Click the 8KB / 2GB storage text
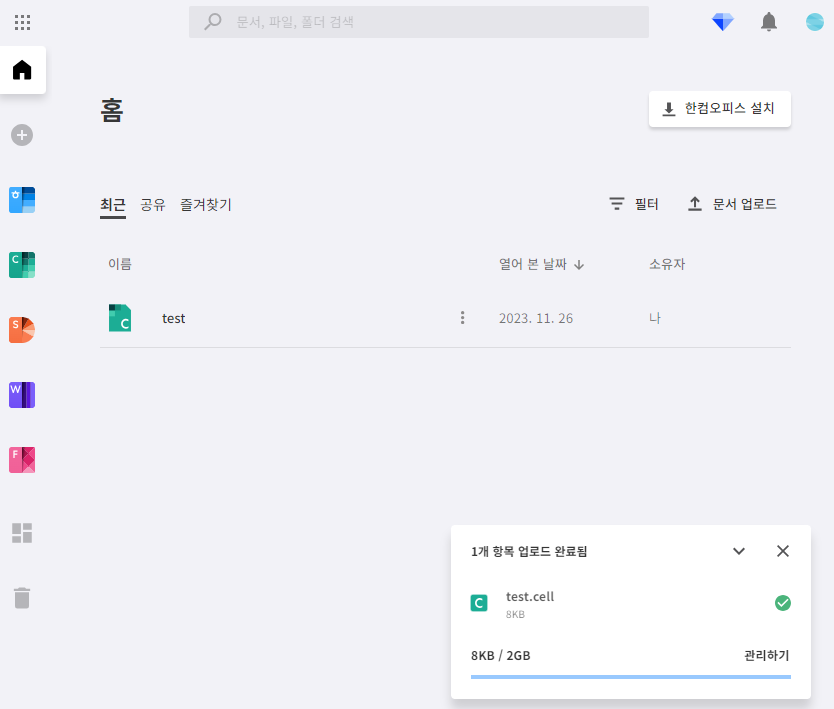 (501, 655)
